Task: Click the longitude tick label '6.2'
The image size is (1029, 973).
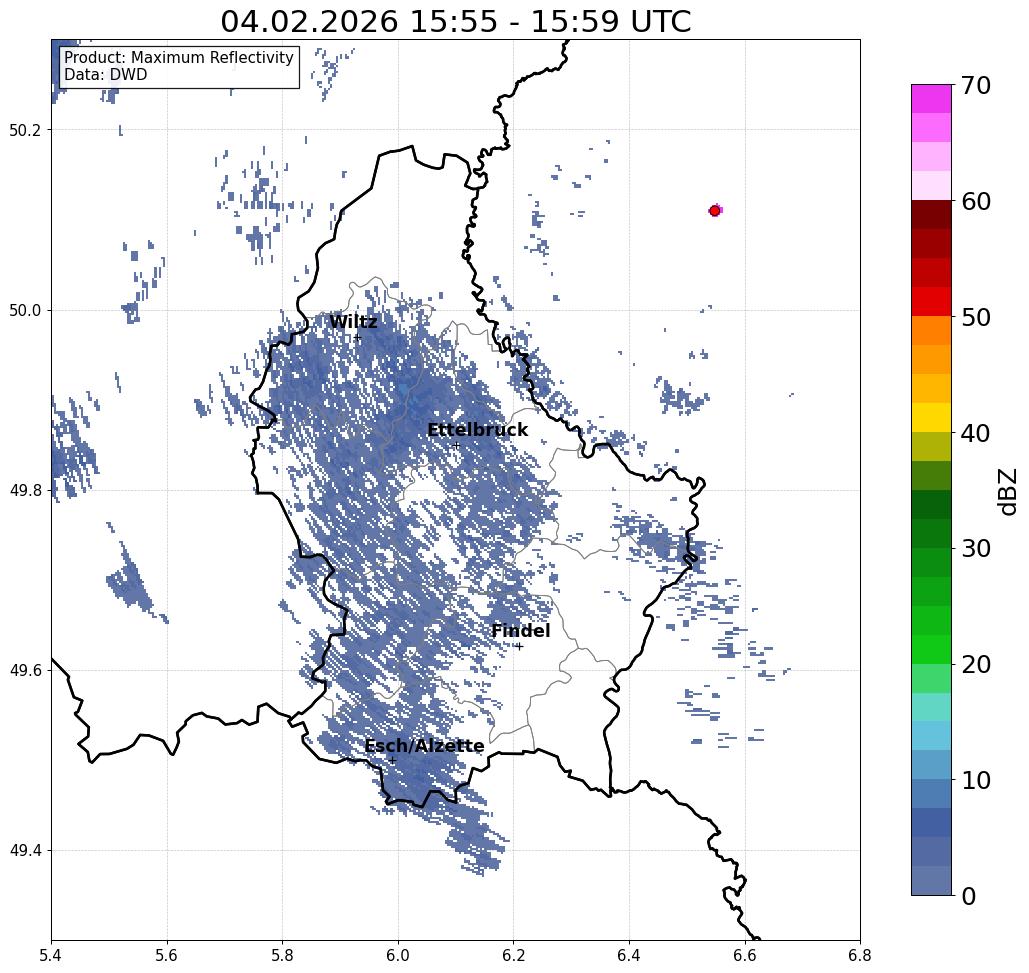Action: click(x=514, y=955)
